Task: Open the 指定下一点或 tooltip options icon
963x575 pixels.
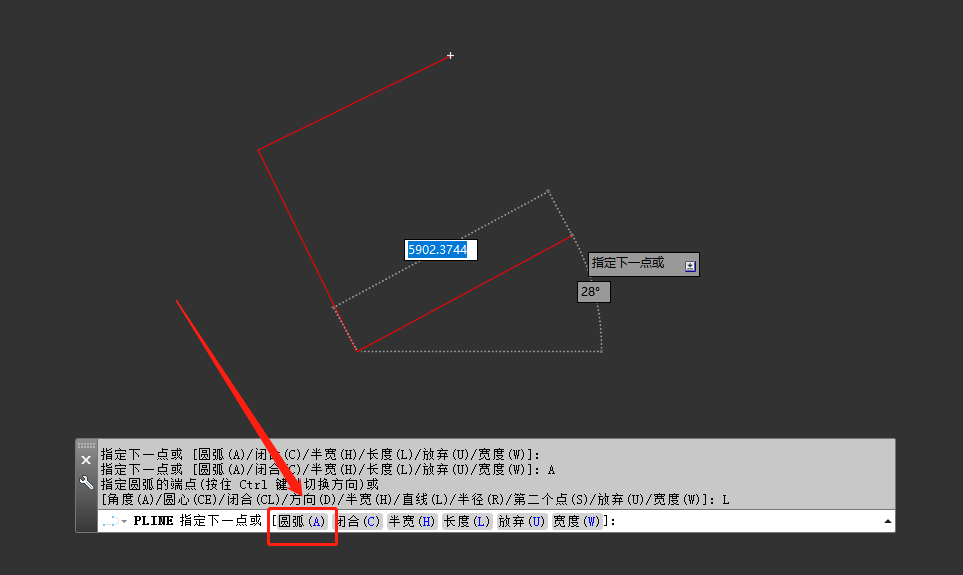Action: 690,266
